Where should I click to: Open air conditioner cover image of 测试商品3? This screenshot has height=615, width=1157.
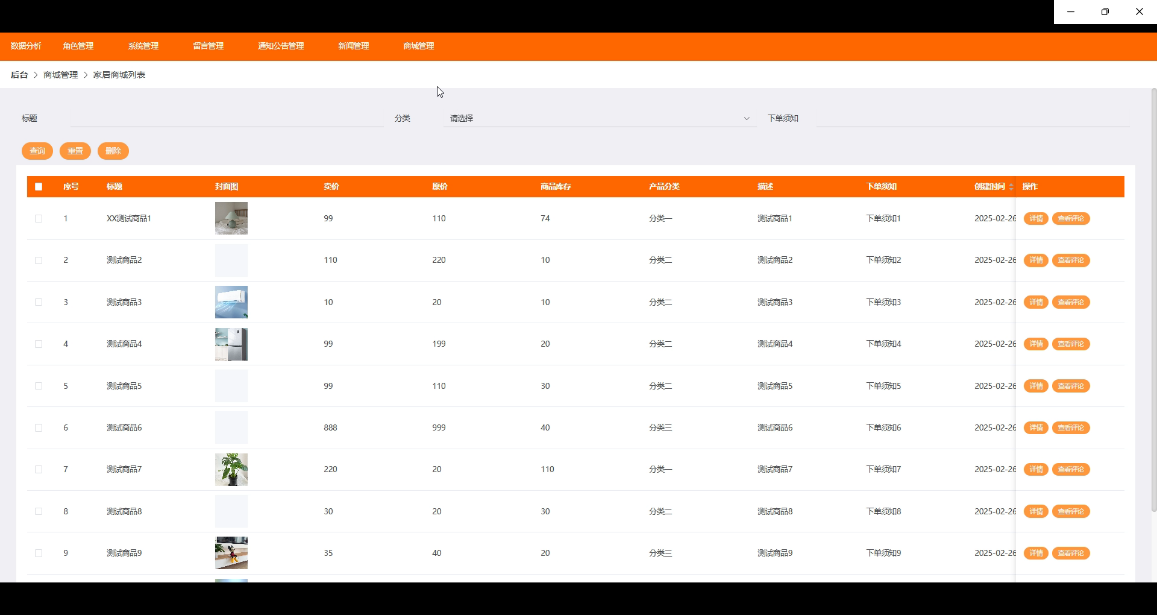click(x=231, y=302)
